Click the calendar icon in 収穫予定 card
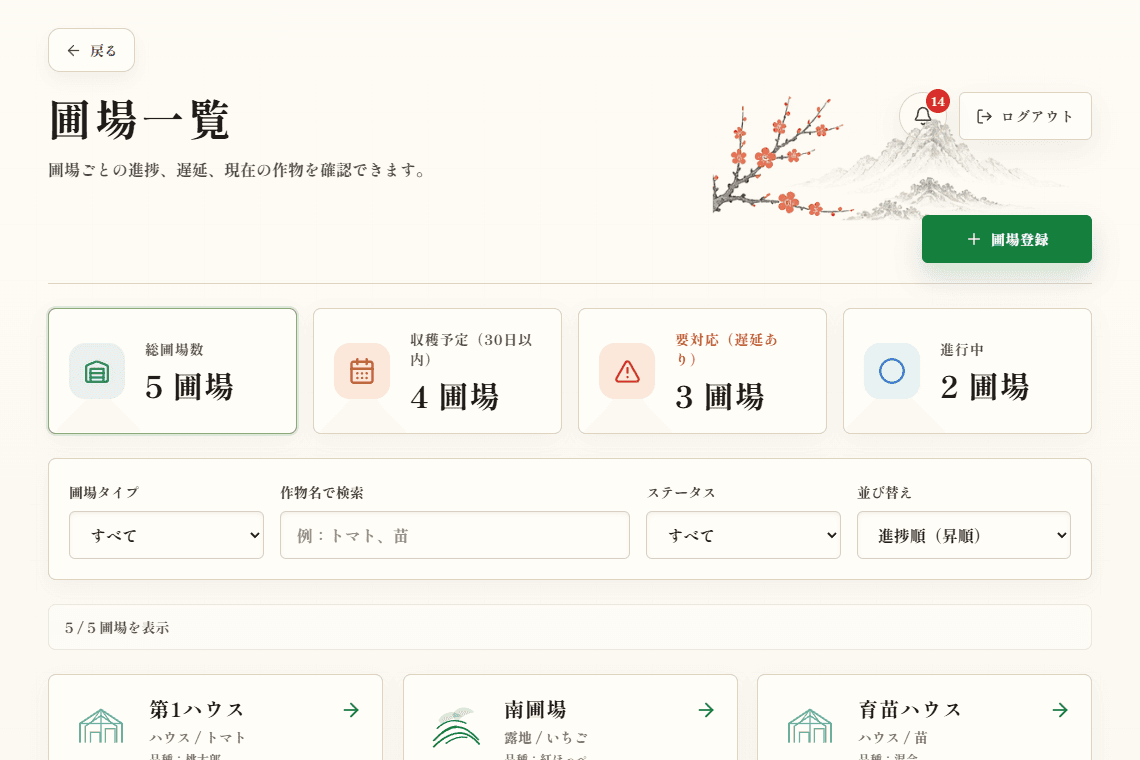Screen dimensions: 1140x760 pos(362,372)
